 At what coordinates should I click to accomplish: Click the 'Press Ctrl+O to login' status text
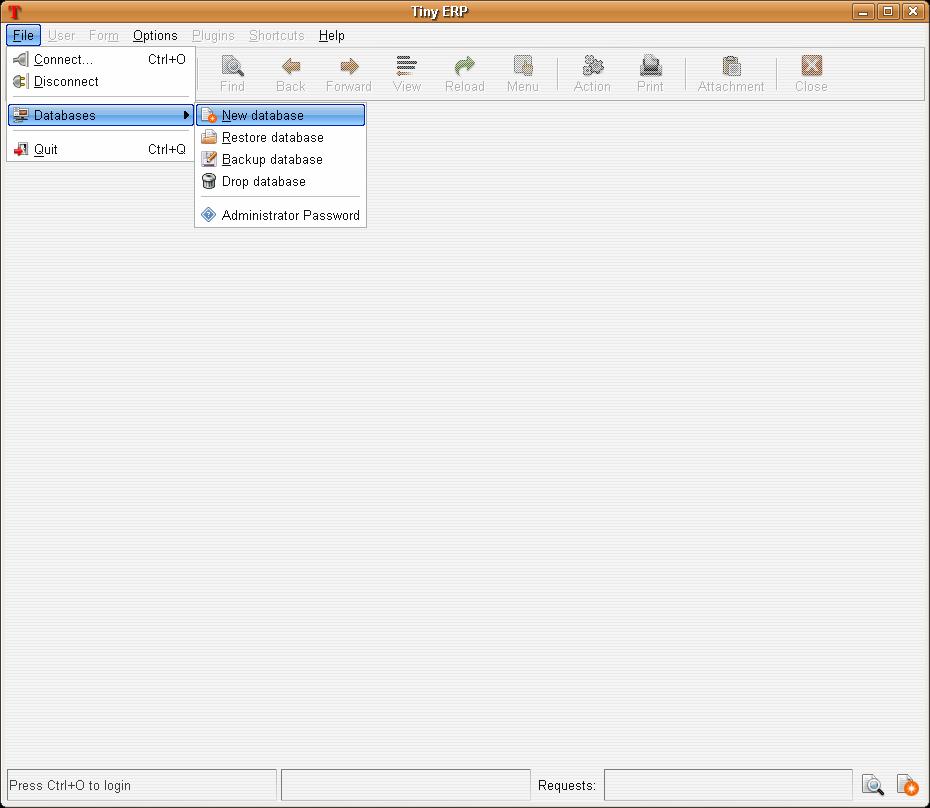(70, 785)
